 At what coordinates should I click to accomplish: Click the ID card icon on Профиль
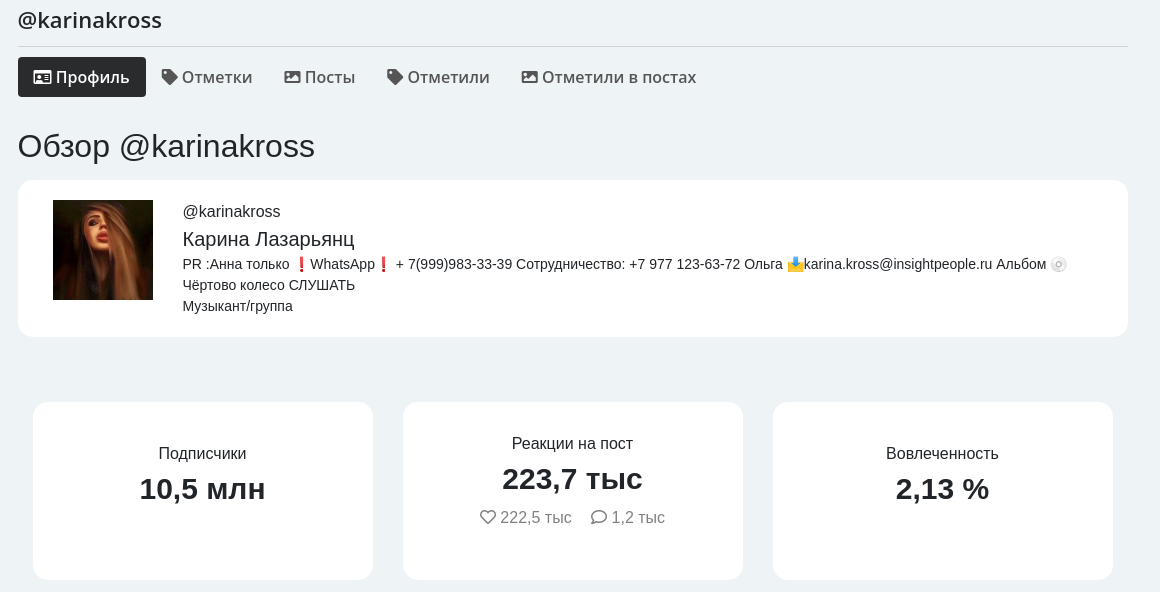point(42,77)
